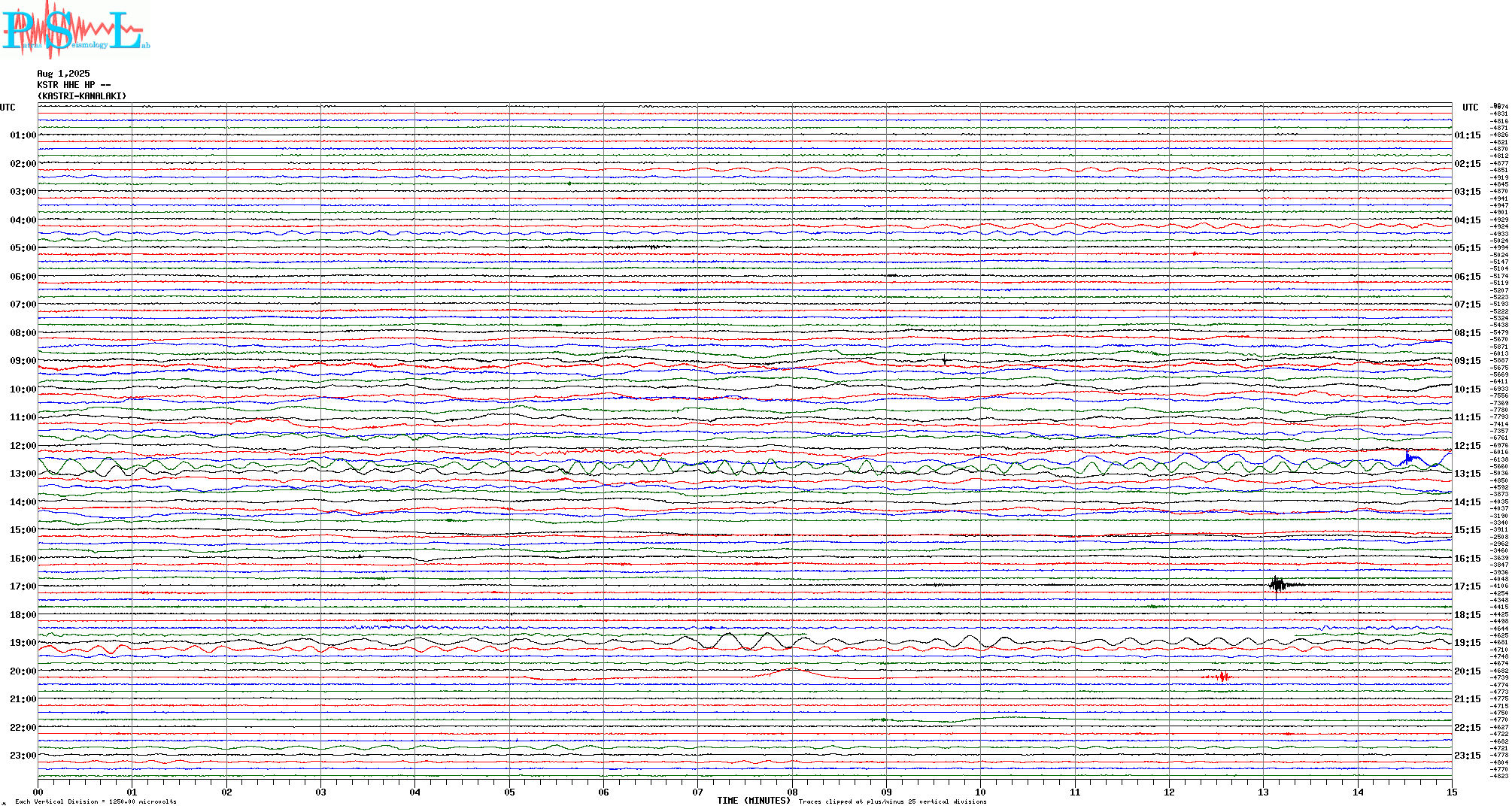Click the black seismic burst on the 17:00 trace
This screenshot has height=812, width=1512.
(1279, 586)
